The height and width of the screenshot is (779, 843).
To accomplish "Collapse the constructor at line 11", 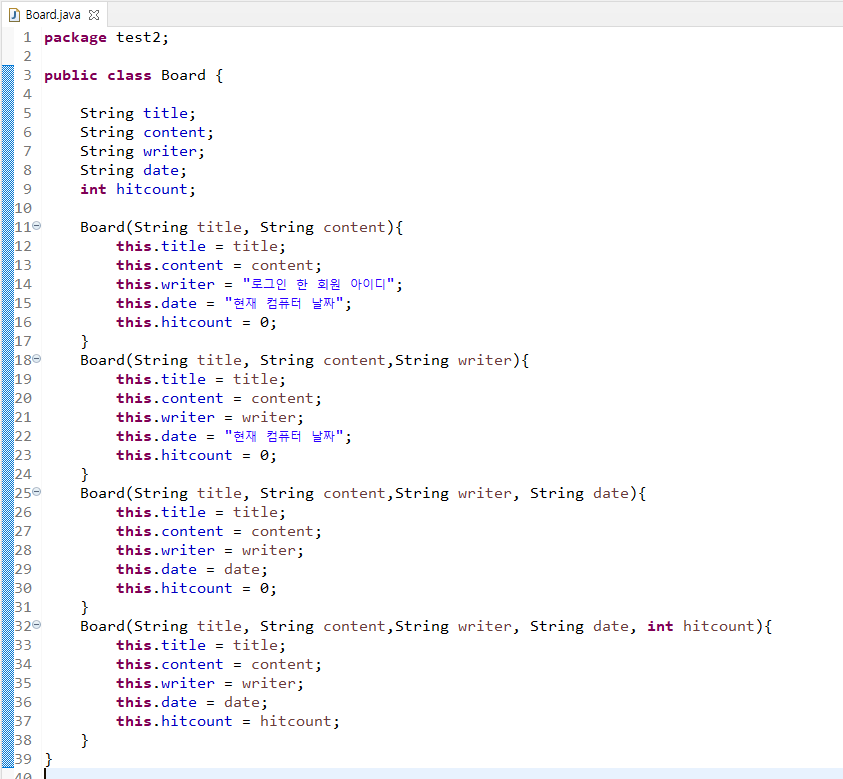I will [x=37, y=226].
